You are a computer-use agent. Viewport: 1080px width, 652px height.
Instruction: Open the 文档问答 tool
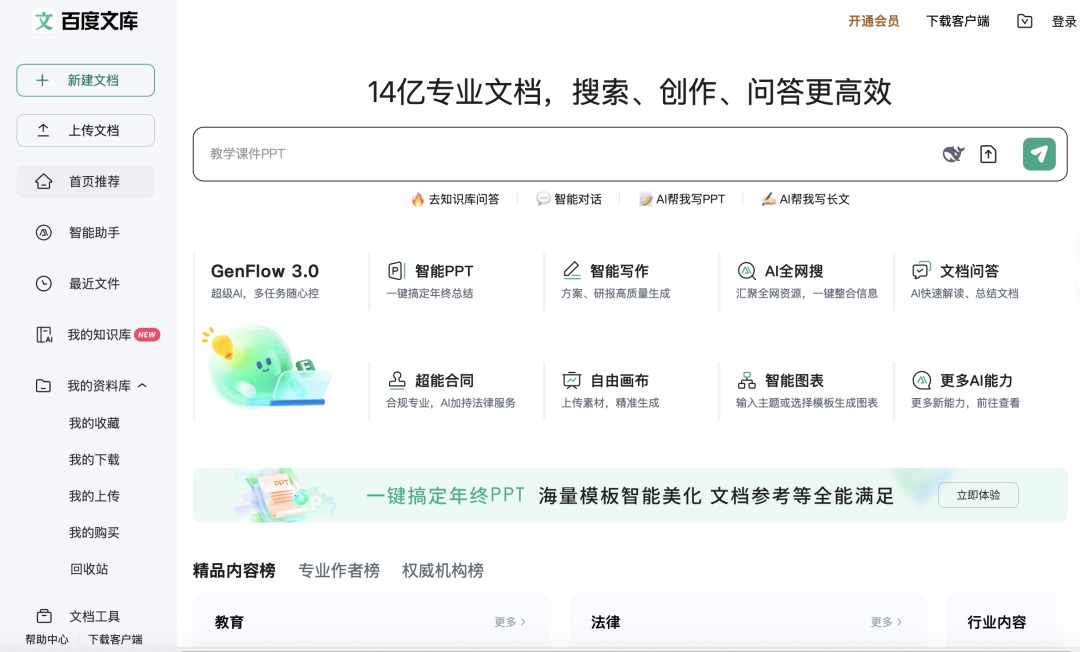point(968,271)
